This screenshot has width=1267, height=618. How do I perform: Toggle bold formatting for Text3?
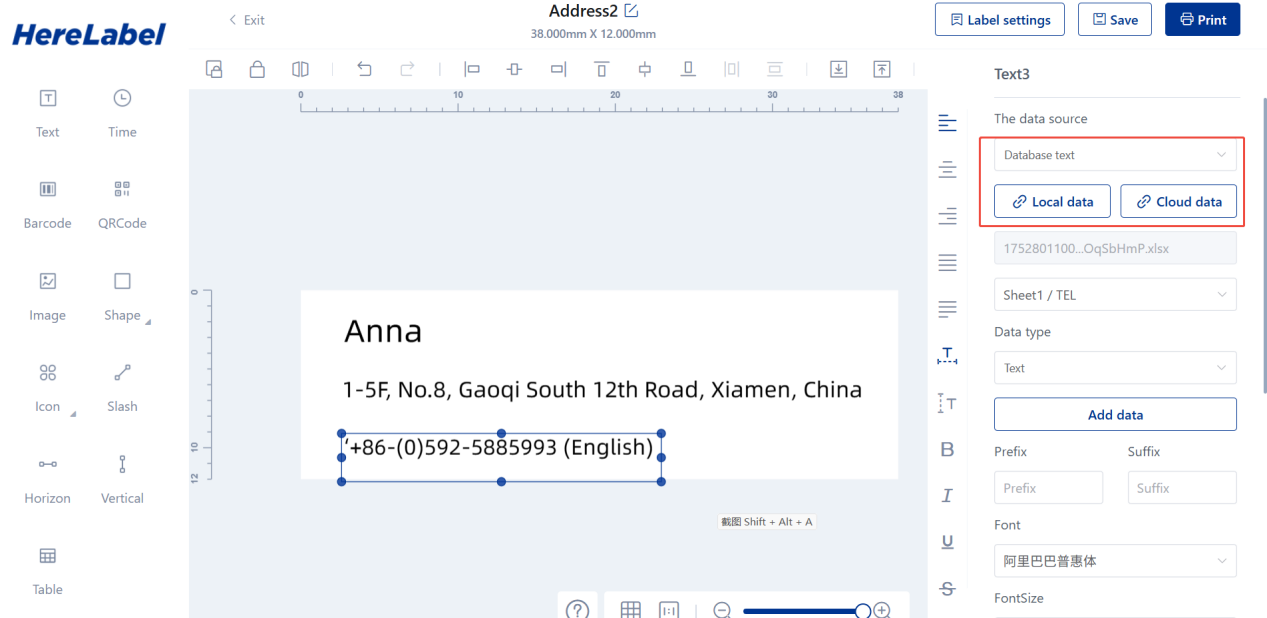pyautogui.click(x=947, y=449)
